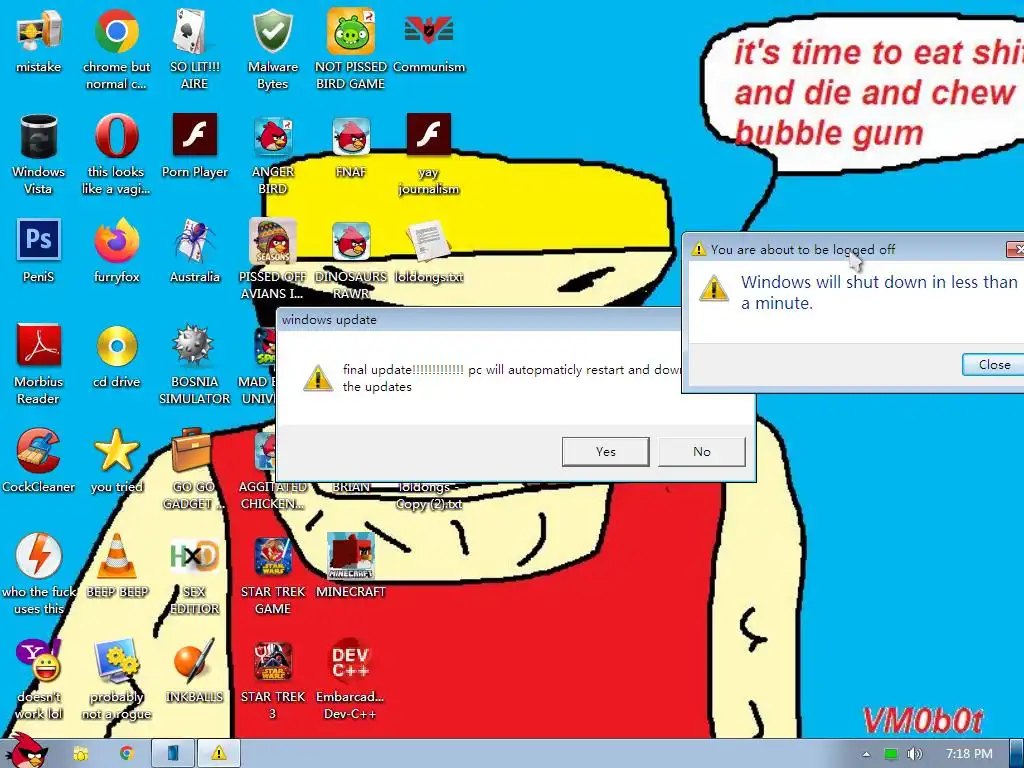Click Close in the logoff warning dialog
This screenshot has height=768, width=1024.
(993, 364)
